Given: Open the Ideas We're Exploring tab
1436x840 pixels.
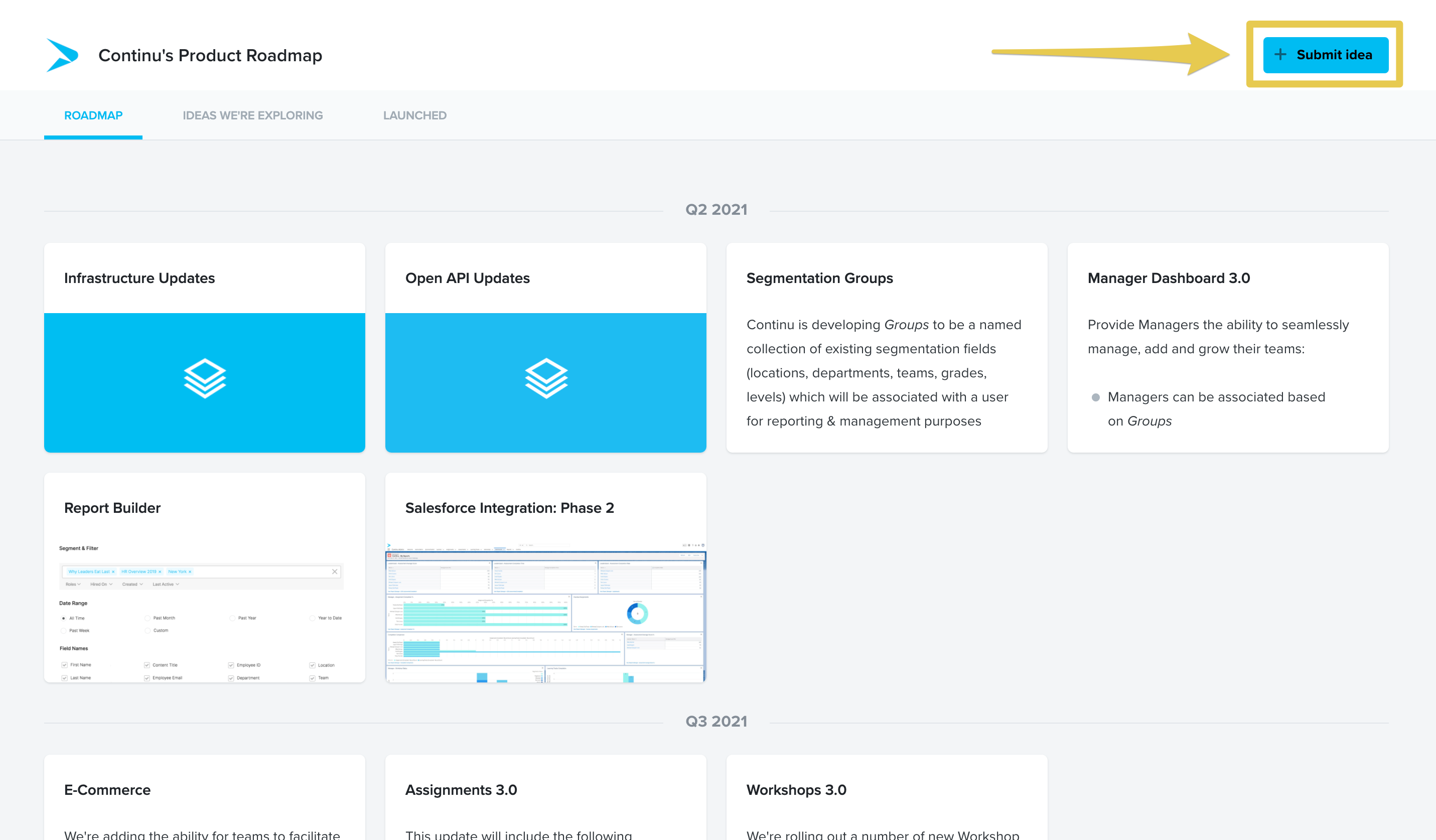Looking at the screenshot, I should coord(252,116).
